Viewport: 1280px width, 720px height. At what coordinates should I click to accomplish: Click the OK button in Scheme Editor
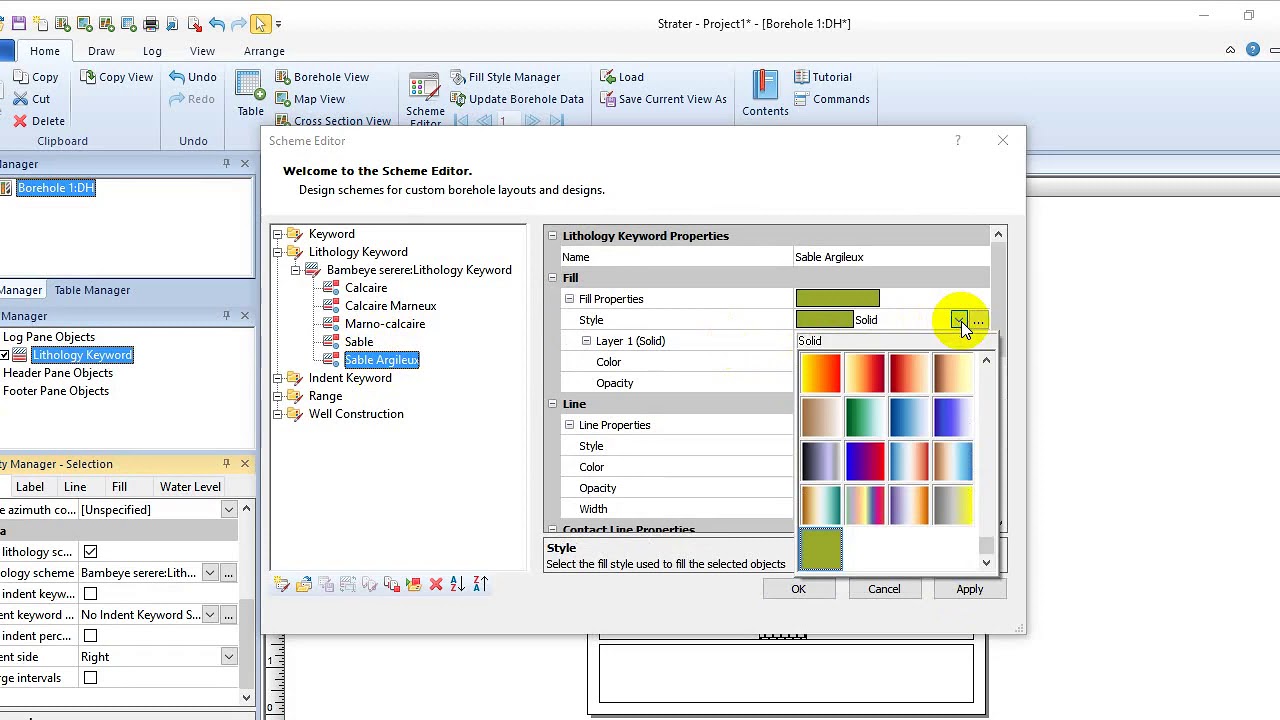coord(798,589)
